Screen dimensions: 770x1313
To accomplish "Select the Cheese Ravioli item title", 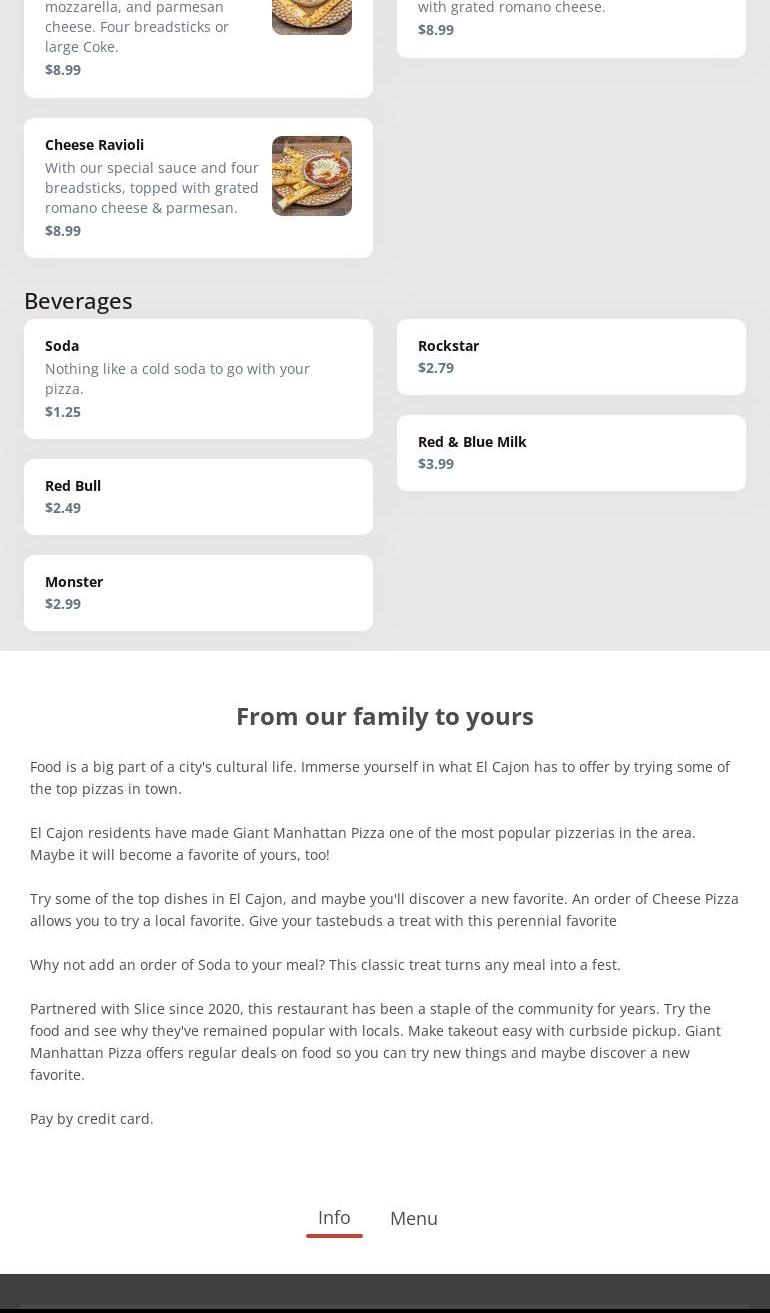I will tap(94, 145).
